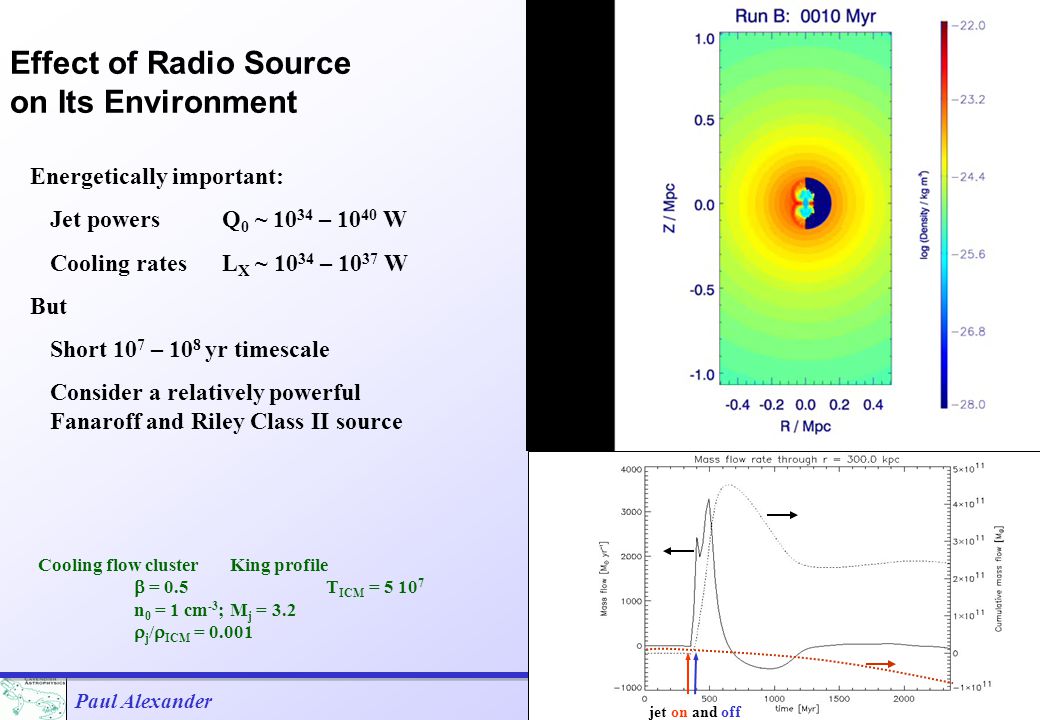Screen dimensions: 1040x720
Task: Click the '2000' time axis tick
Action: point(903,699)
